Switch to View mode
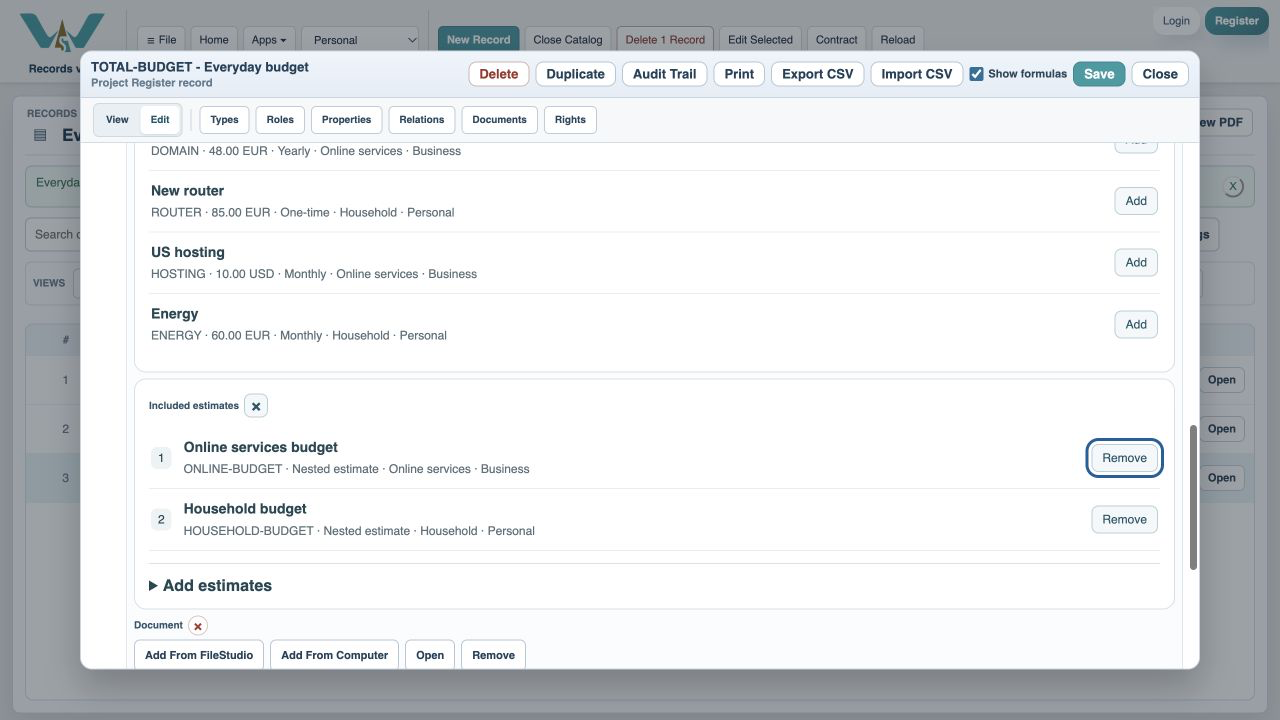This screenshot has height=720, width=1280. [117, 120]
